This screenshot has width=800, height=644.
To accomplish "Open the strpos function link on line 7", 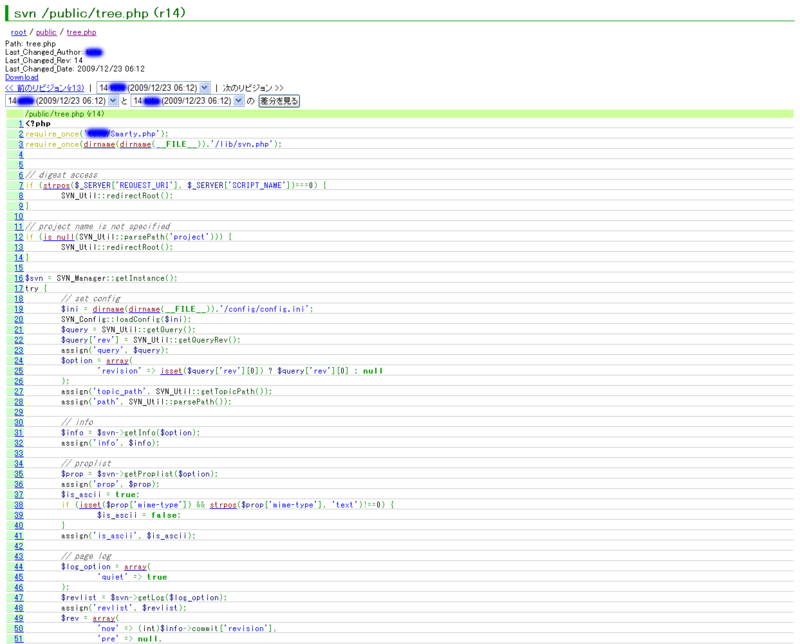I will pos(56,185).
